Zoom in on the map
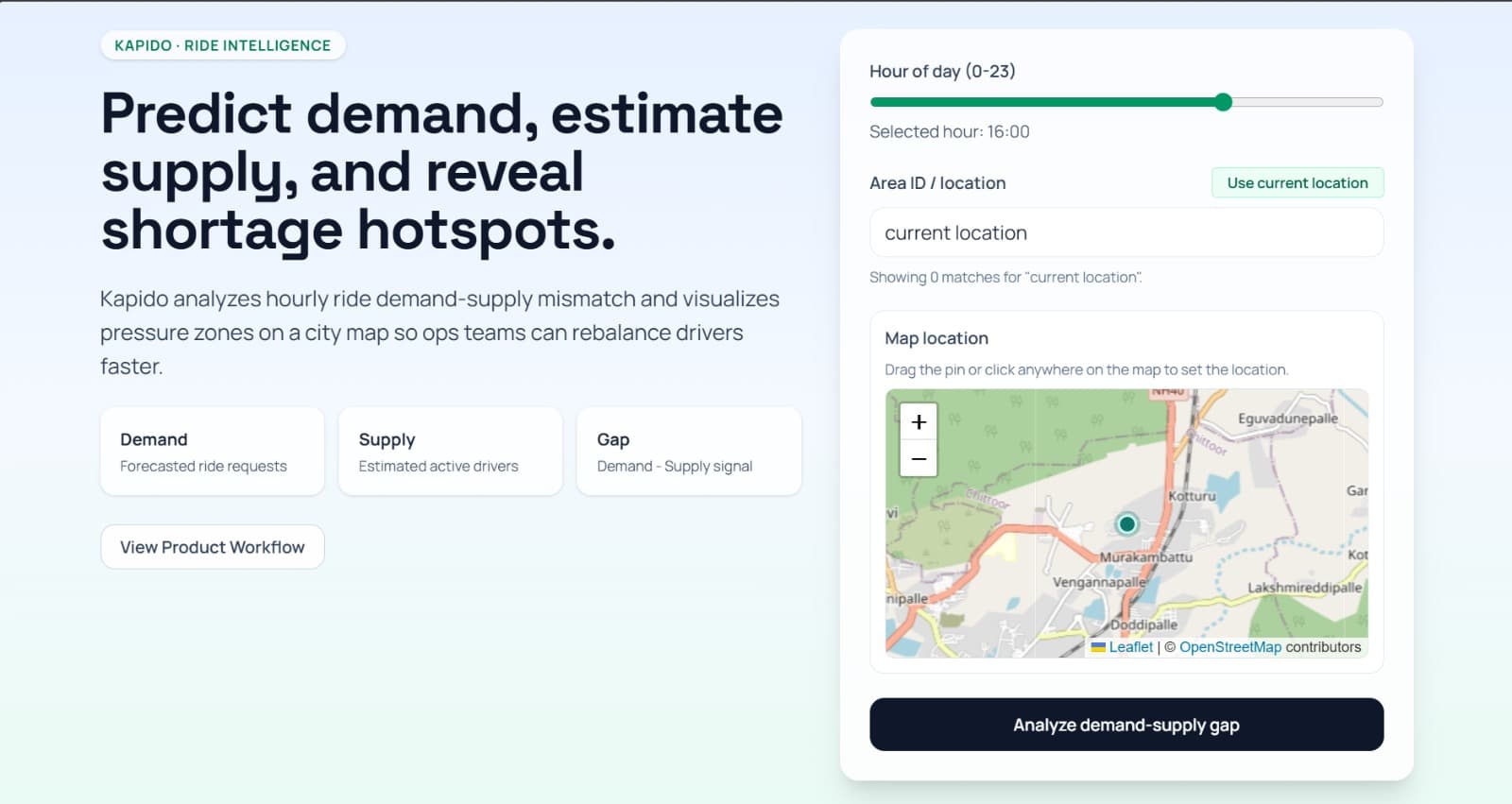 [919, 421]
